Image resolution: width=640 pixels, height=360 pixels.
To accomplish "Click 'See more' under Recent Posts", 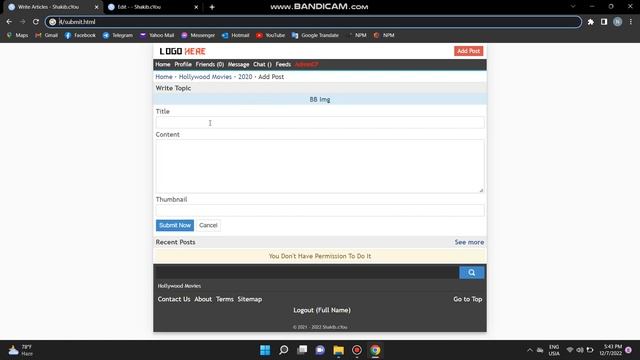I will 469,242.
